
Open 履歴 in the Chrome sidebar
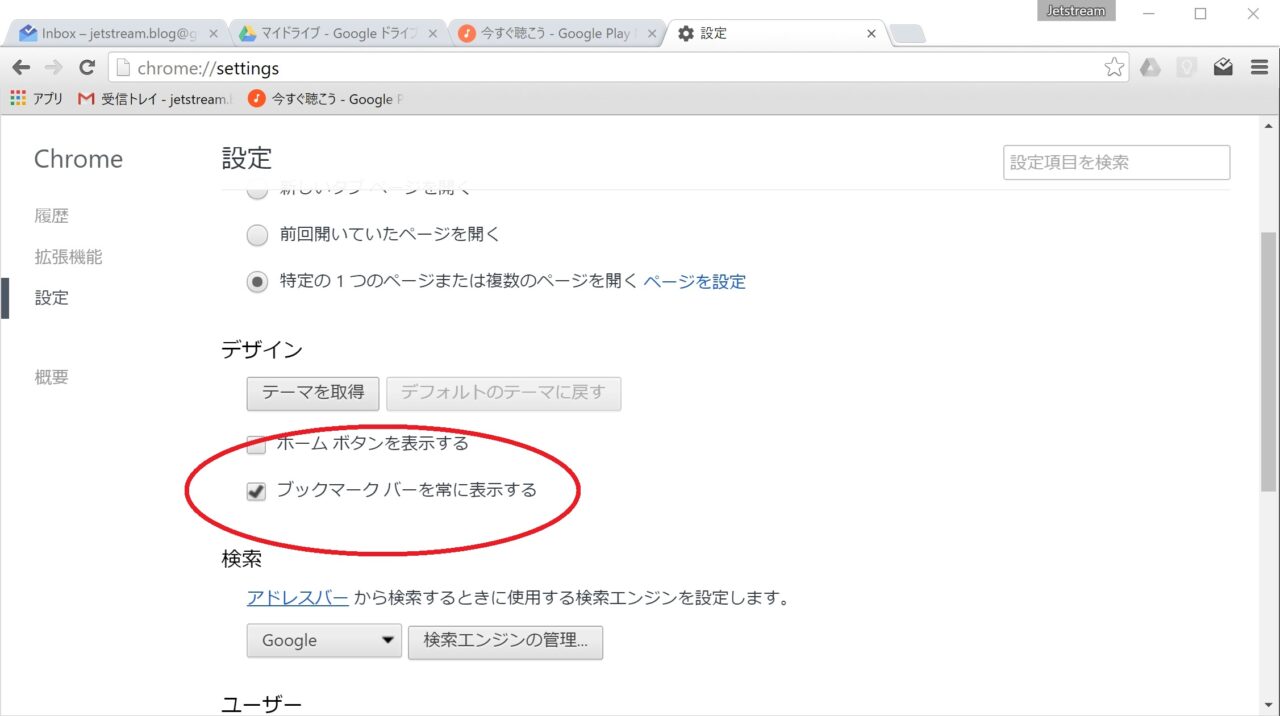(52, 216)
